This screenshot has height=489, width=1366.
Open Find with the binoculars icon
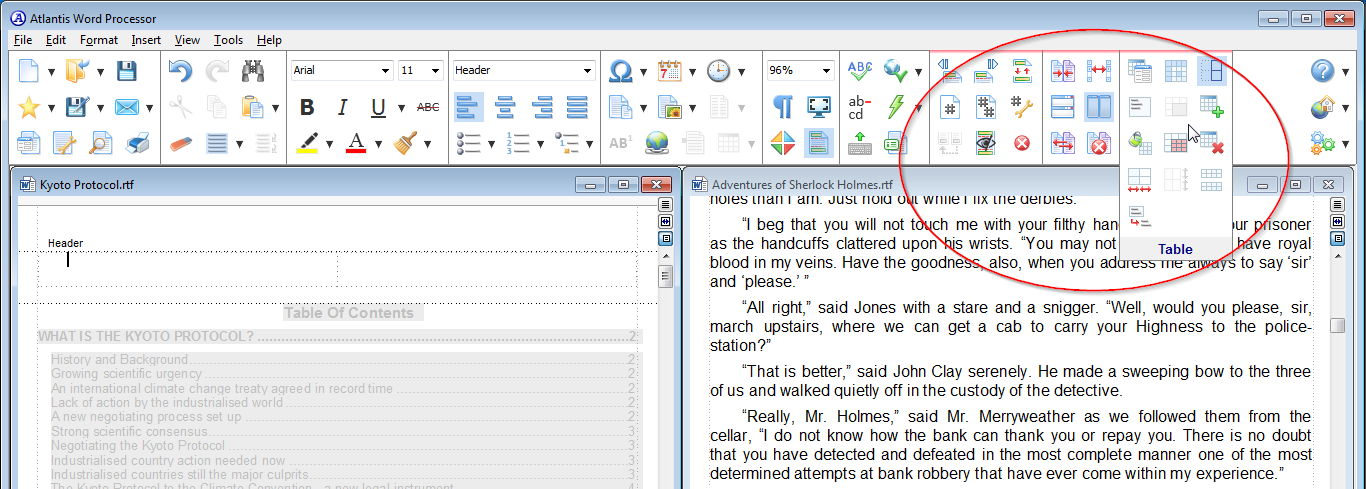(x=252, y=71)
